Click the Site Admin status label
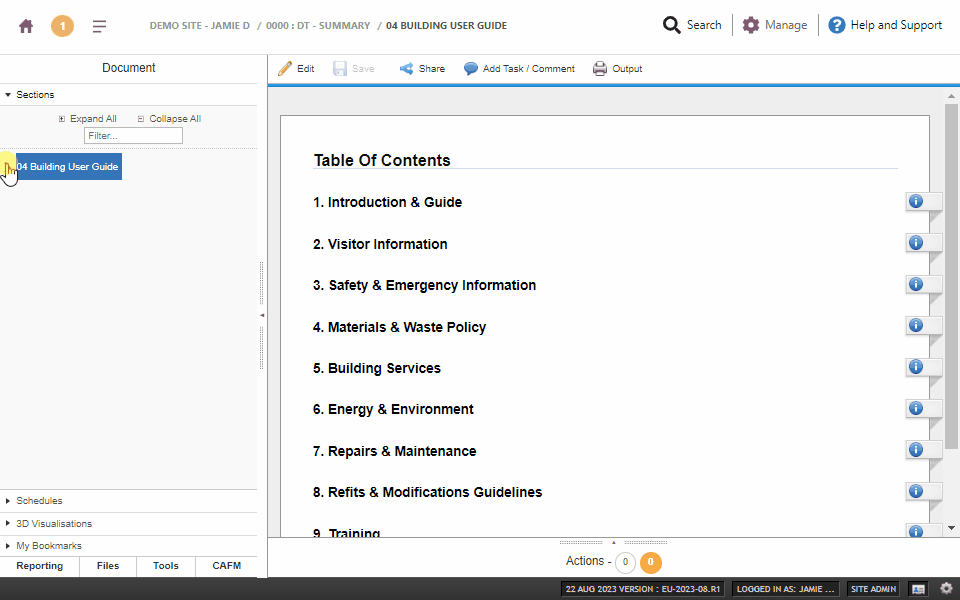Viewport: 960px width, 600px height. [x=873, y=589]
